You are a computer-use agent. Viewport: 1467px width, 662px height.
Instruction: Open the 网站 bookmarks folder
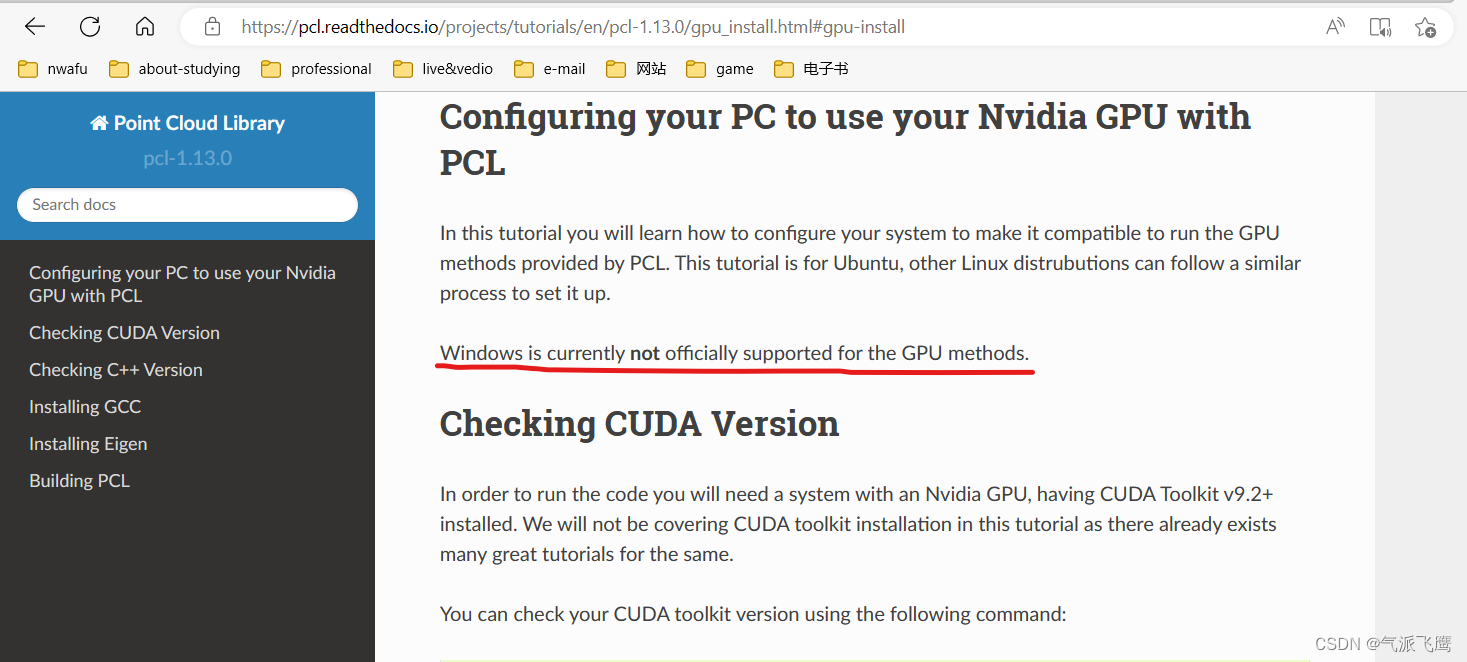coord(636,68)
